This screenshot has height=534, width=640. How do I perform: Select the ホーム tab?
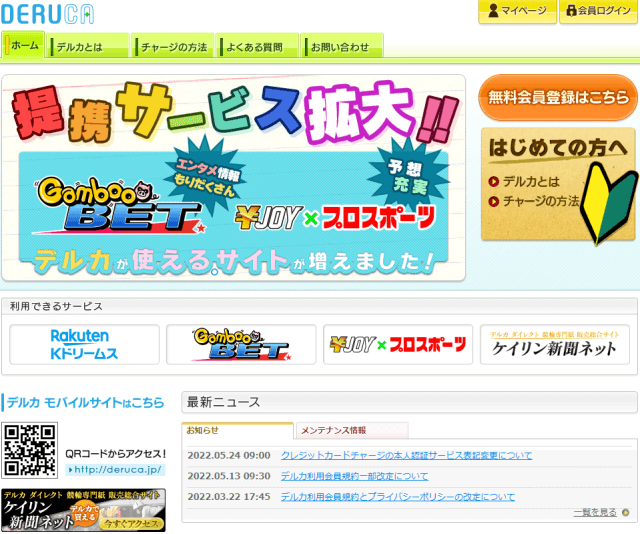(23, 45)
